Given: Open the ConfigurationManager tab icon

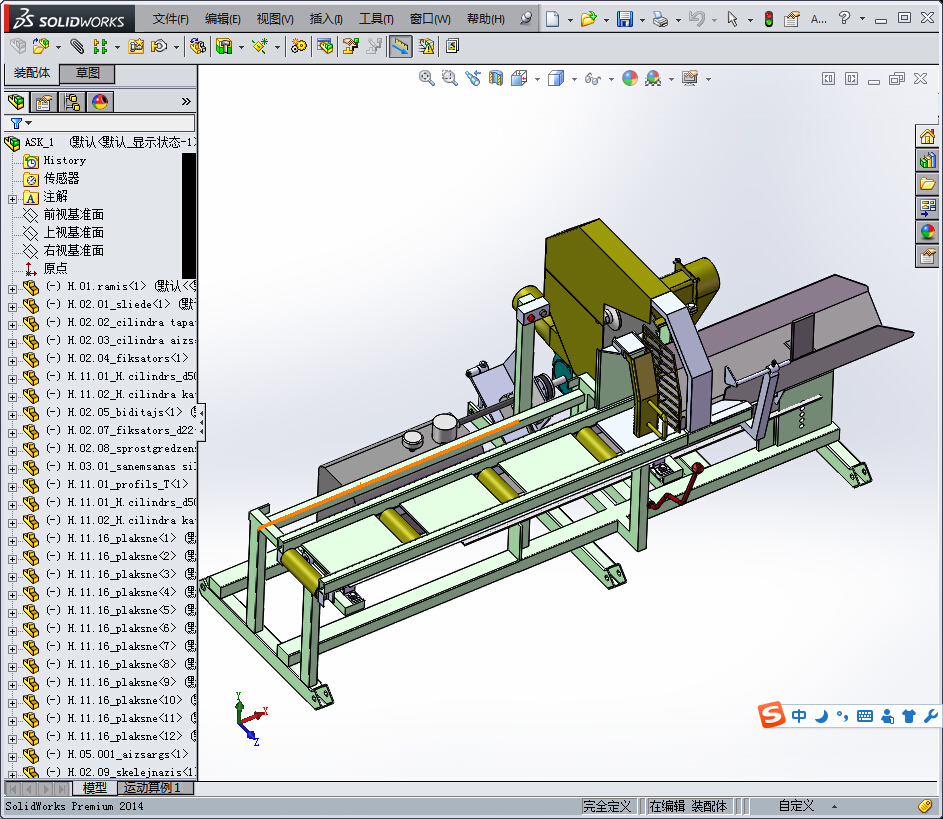Looking at the screenshot, I should click(x=72, y=102).
